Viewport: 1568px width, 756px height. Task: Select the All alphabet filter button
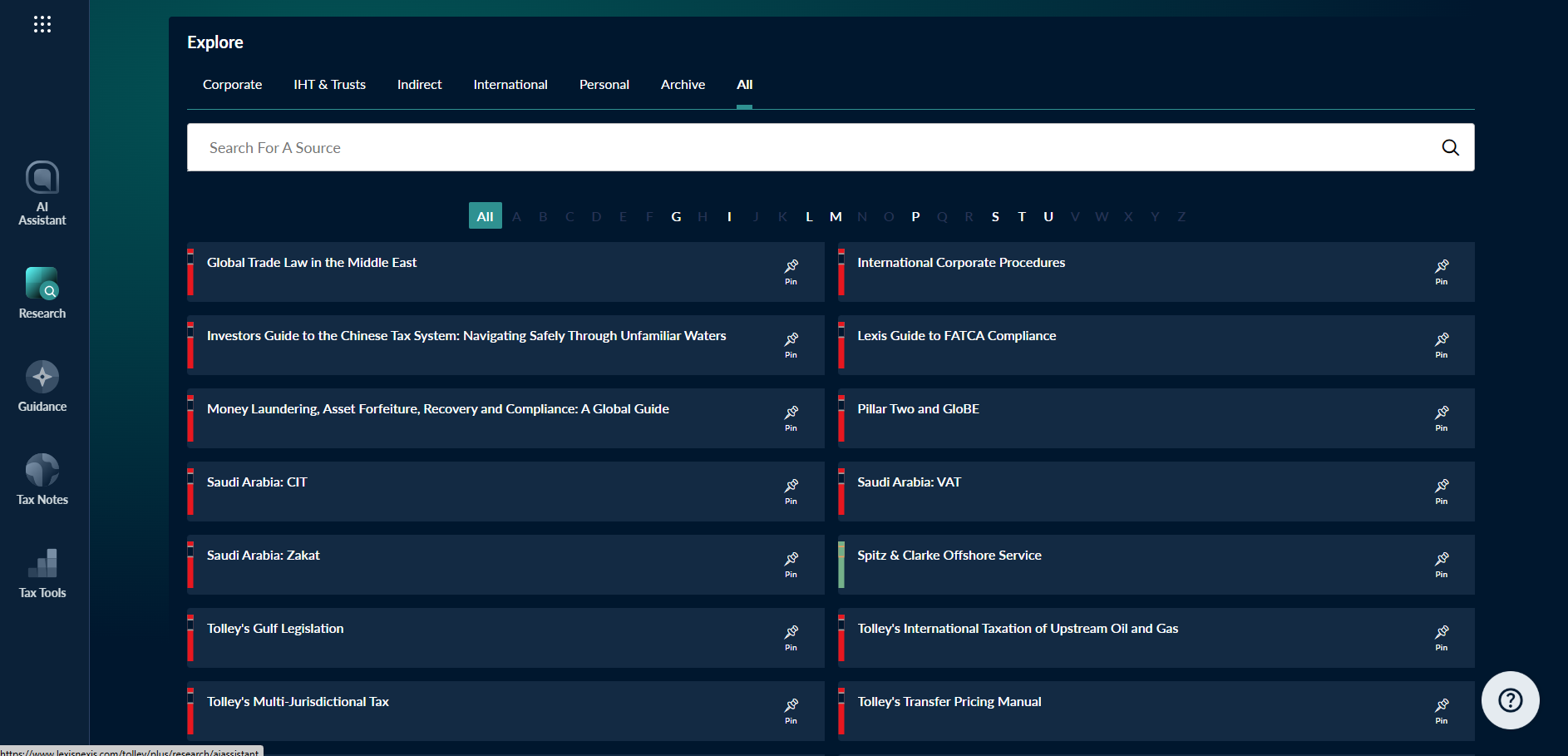[x=485, y=216]
